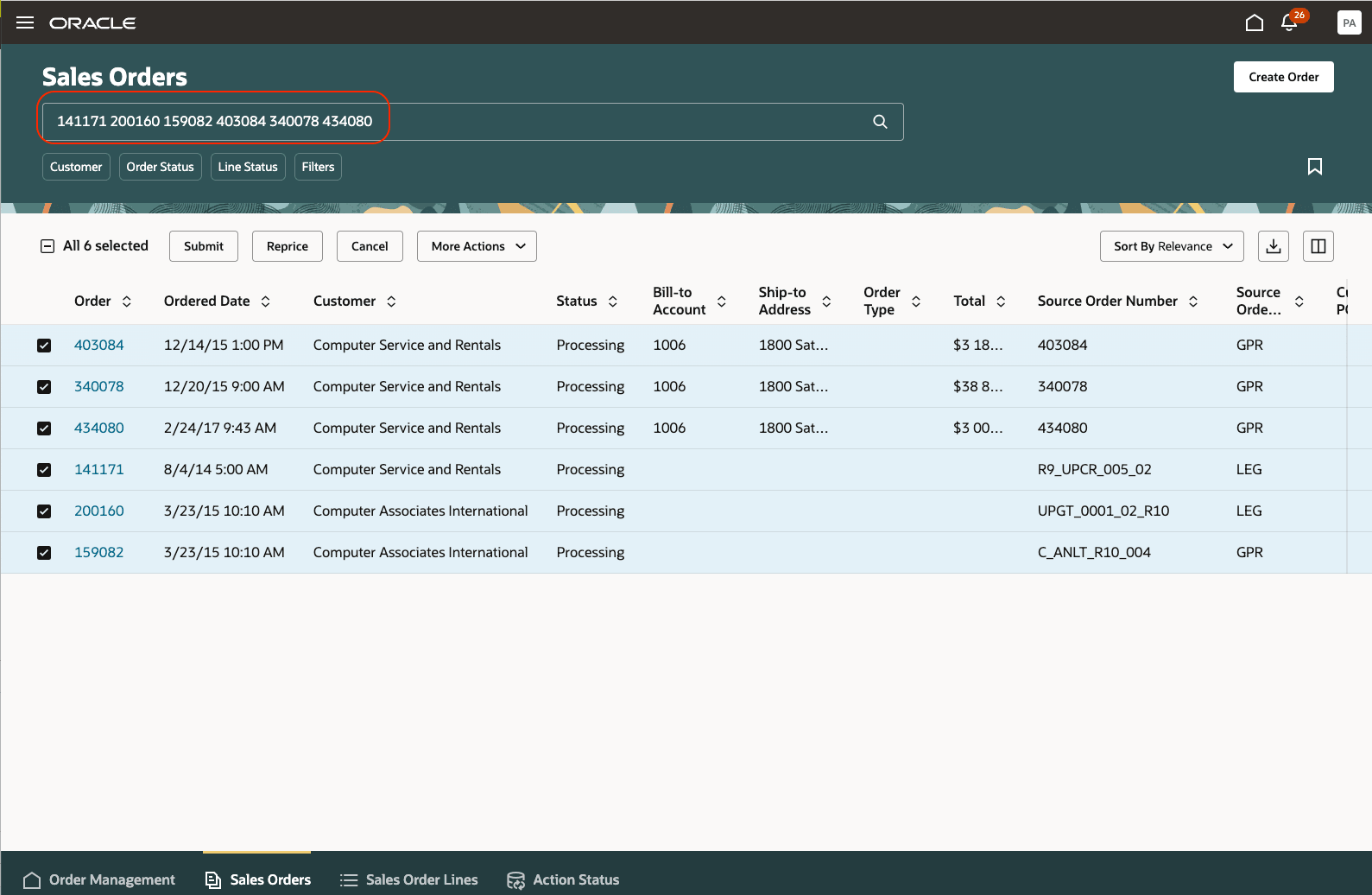Click the bookmark saved search icon

(x=1314, y=167)
